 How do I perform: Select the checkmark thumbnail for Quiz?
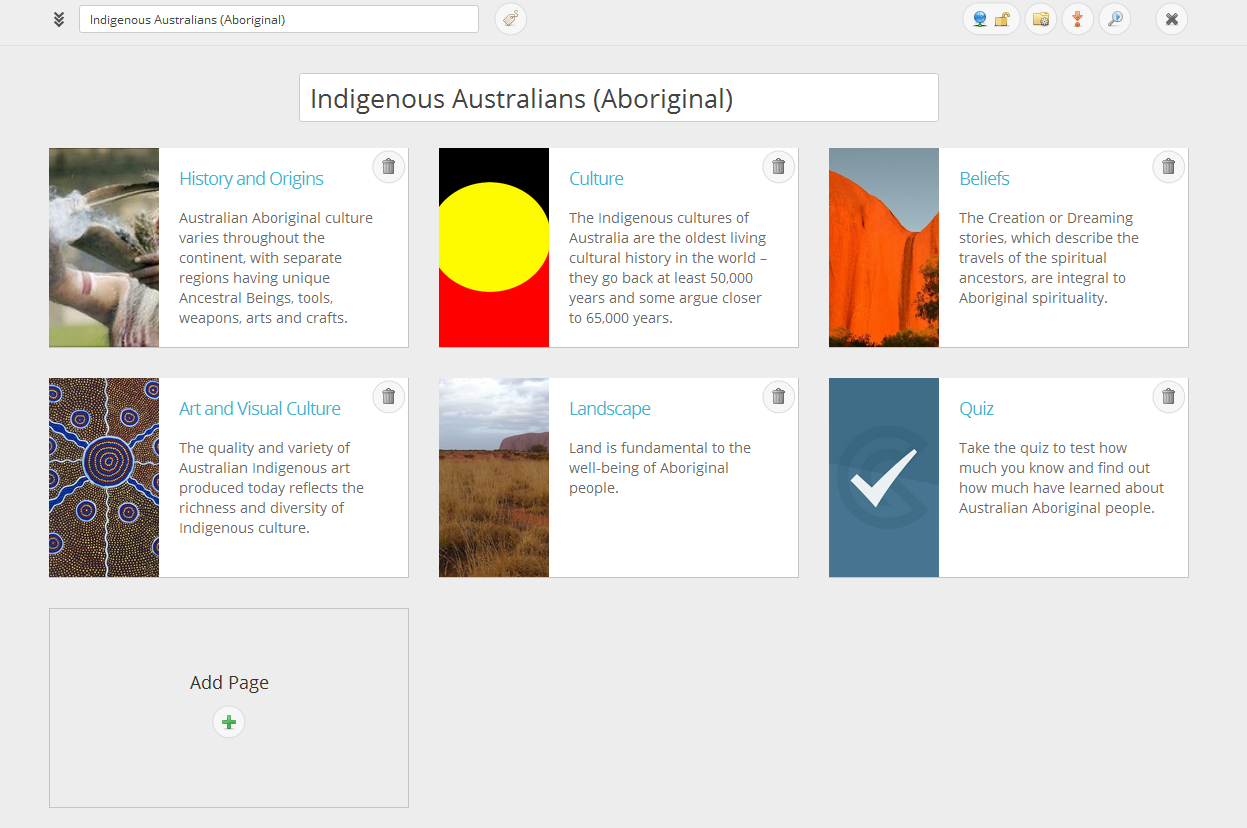pyautogui.click(x=884, y=478)
